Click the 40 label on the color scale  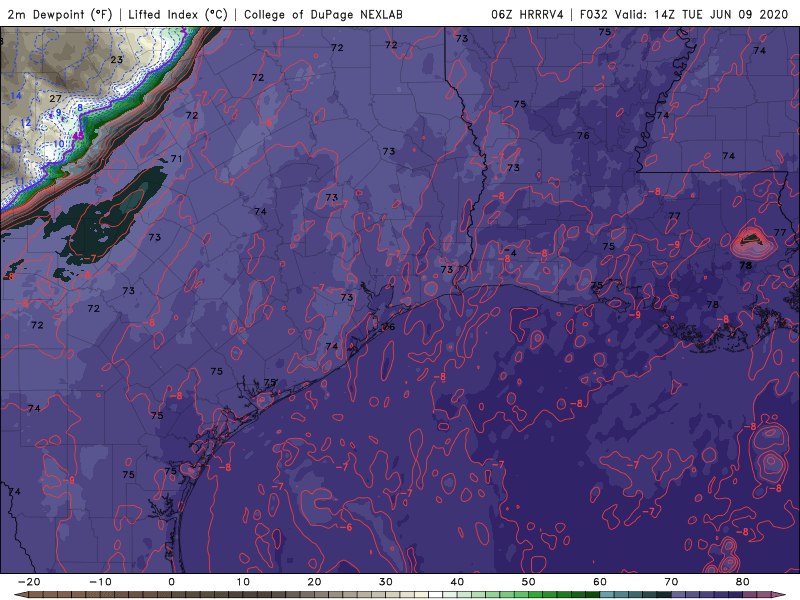457,582
